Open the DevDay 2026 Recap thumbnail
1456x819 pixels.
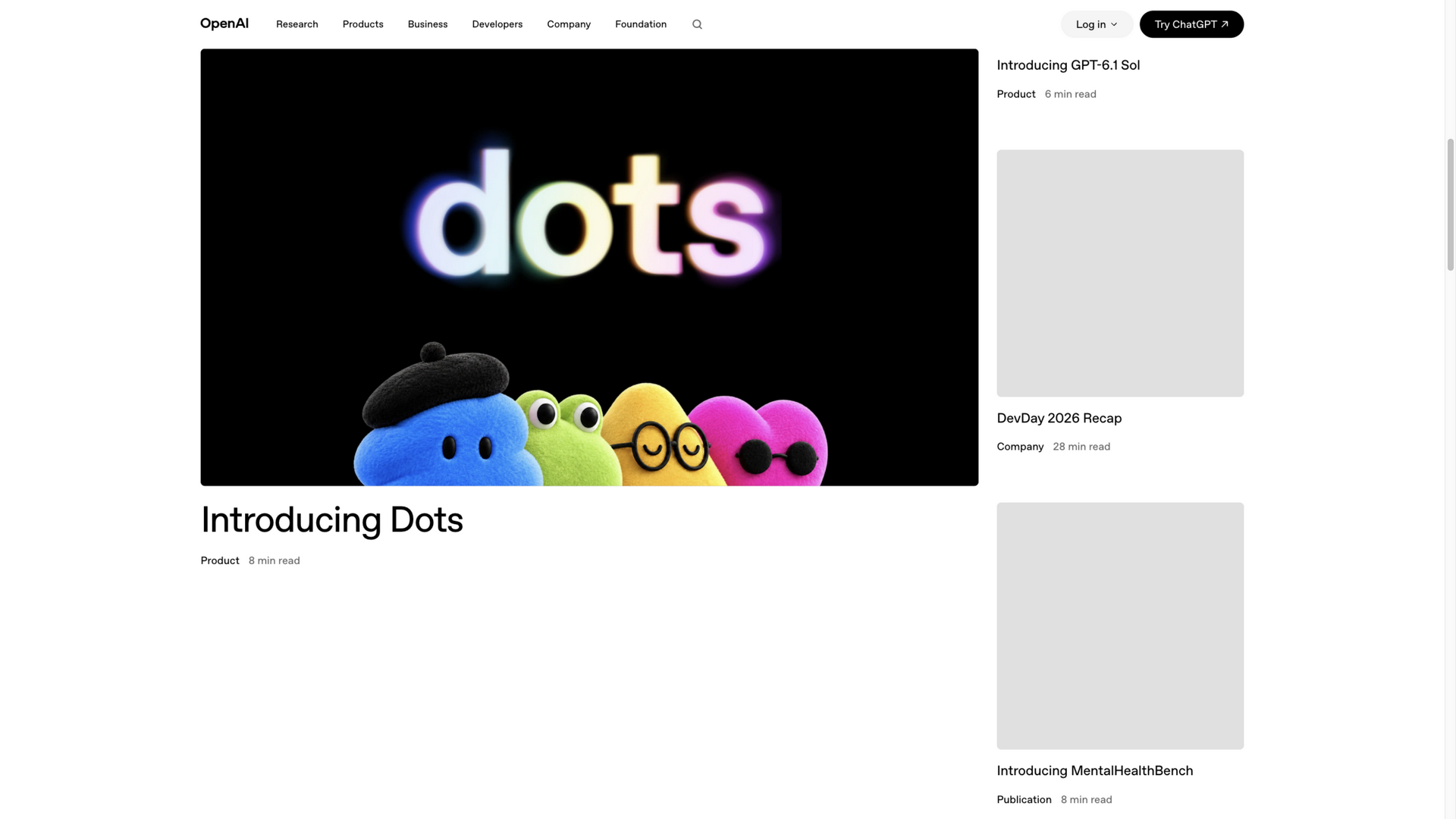coord(1120,273)
